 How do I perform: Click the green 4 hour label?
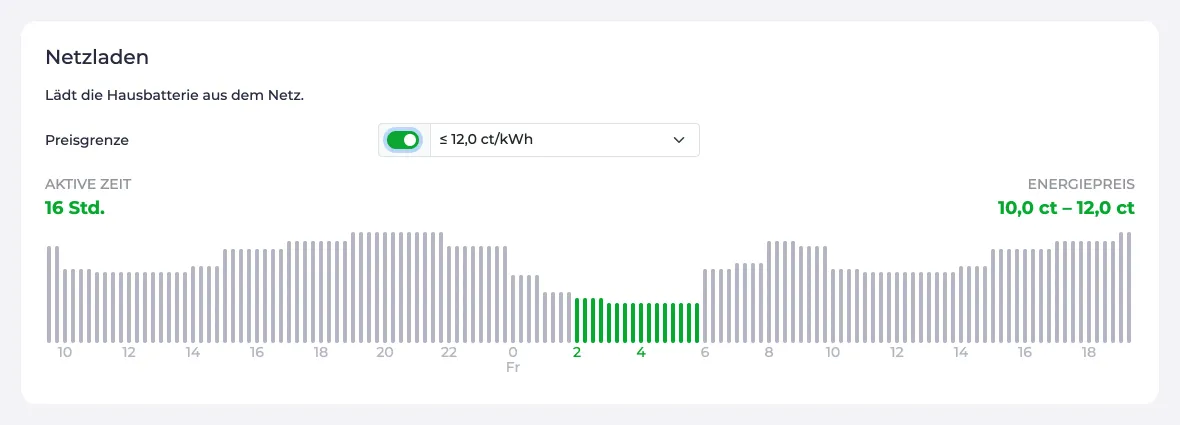click(640, 352)
